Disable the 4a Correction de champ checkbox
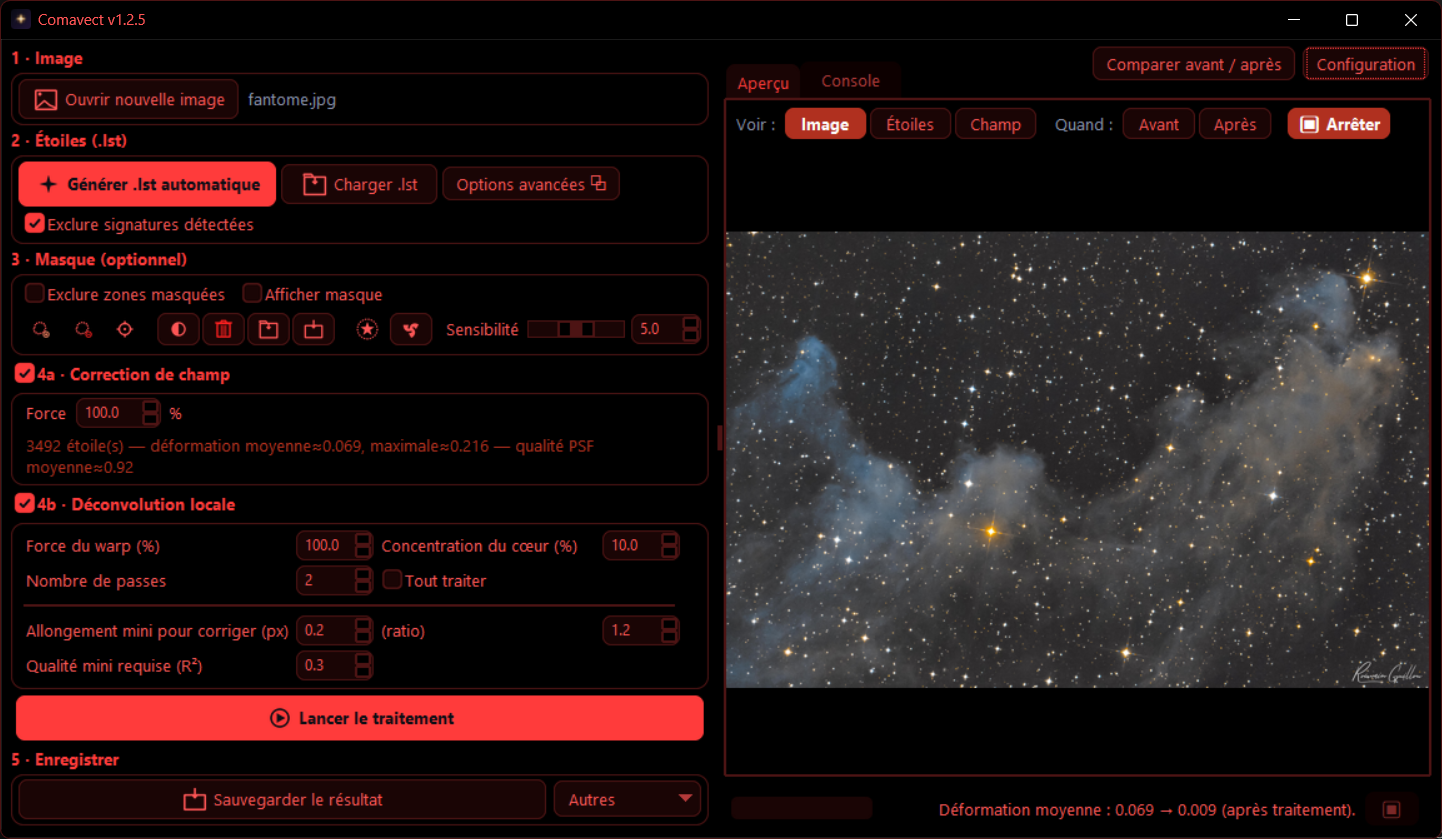This screenshot has width=1442, height=839. 25,374
